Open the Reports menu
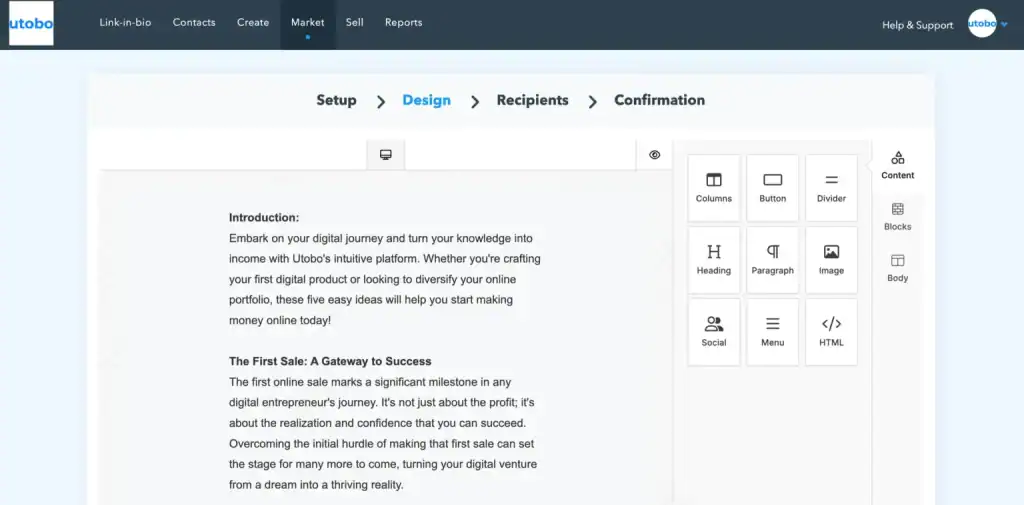This screenshot has width=1024, height=505. (404, 22)
